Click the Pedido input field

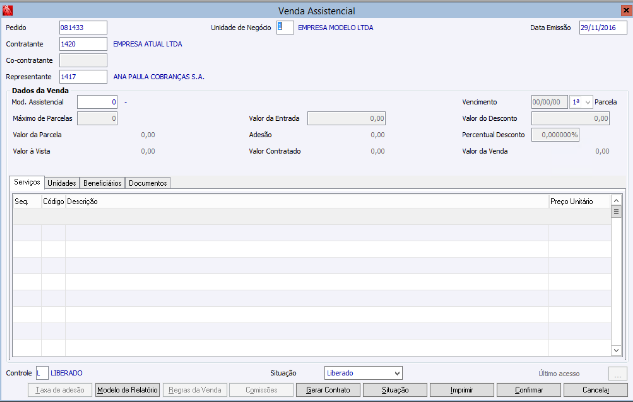(x=83, y=27)
